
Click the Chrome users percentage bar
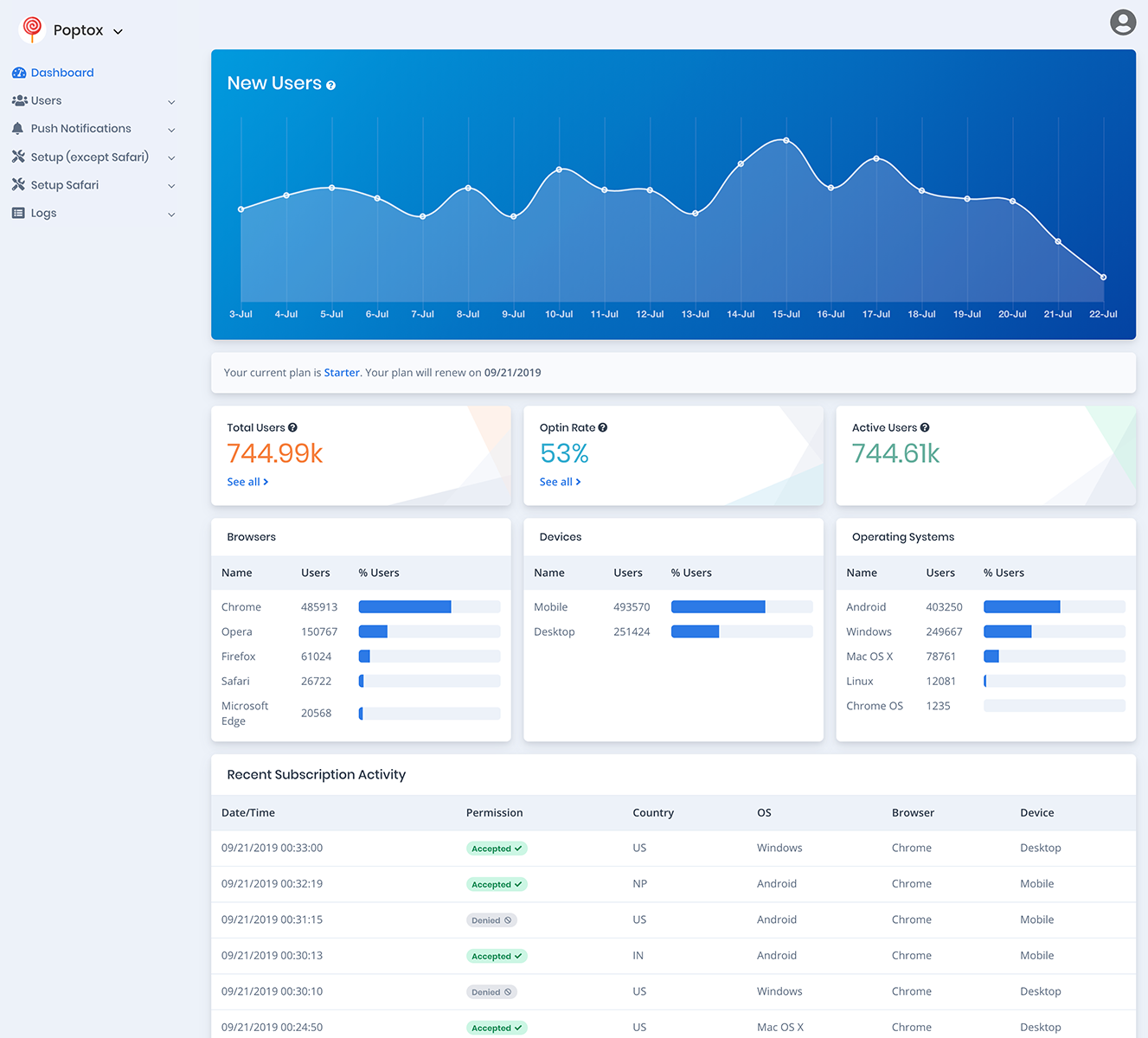coord(429,607)
